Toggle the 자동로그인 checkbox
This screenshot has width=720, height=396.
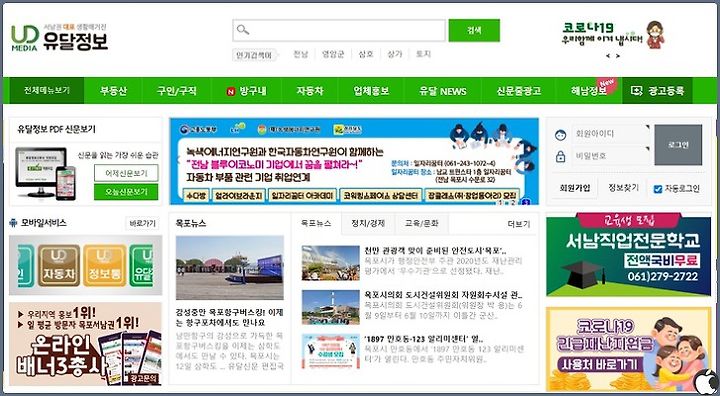tap(658, 189)
